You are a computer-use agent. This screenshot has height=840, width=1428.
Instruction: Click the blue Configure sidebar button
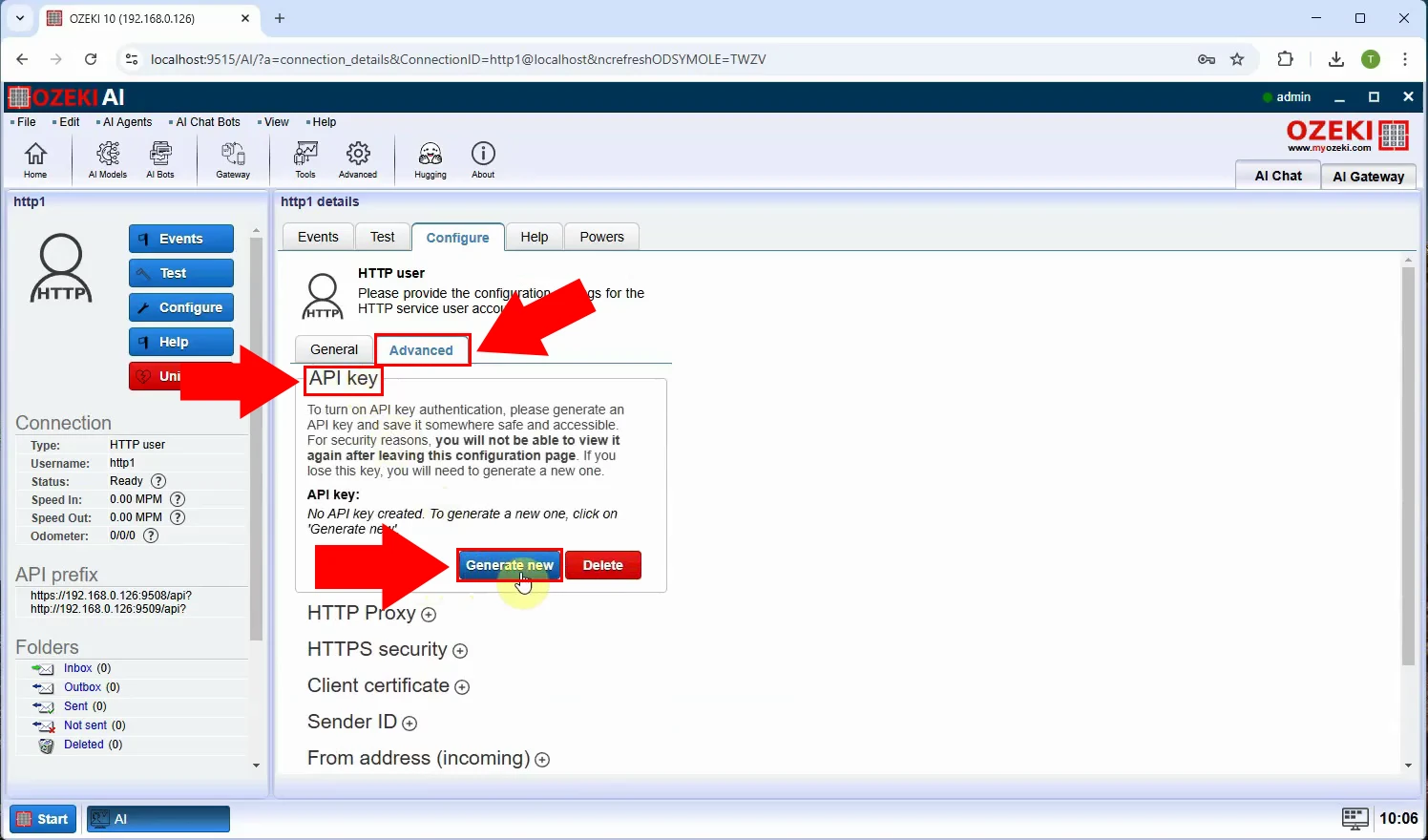[x=181, y=307]
